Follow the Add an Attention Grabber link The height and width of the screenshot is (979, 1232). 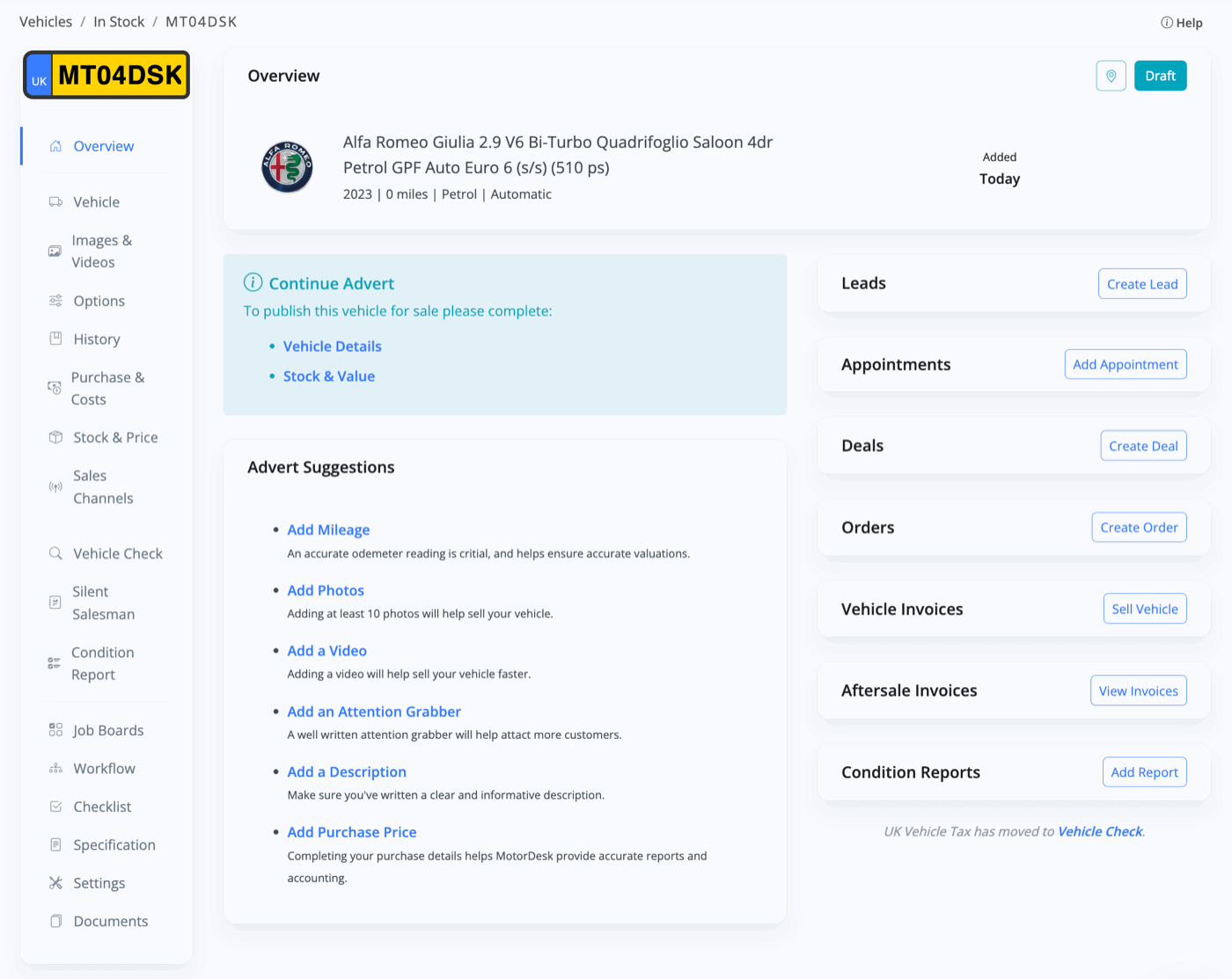(x=374, y=712)
